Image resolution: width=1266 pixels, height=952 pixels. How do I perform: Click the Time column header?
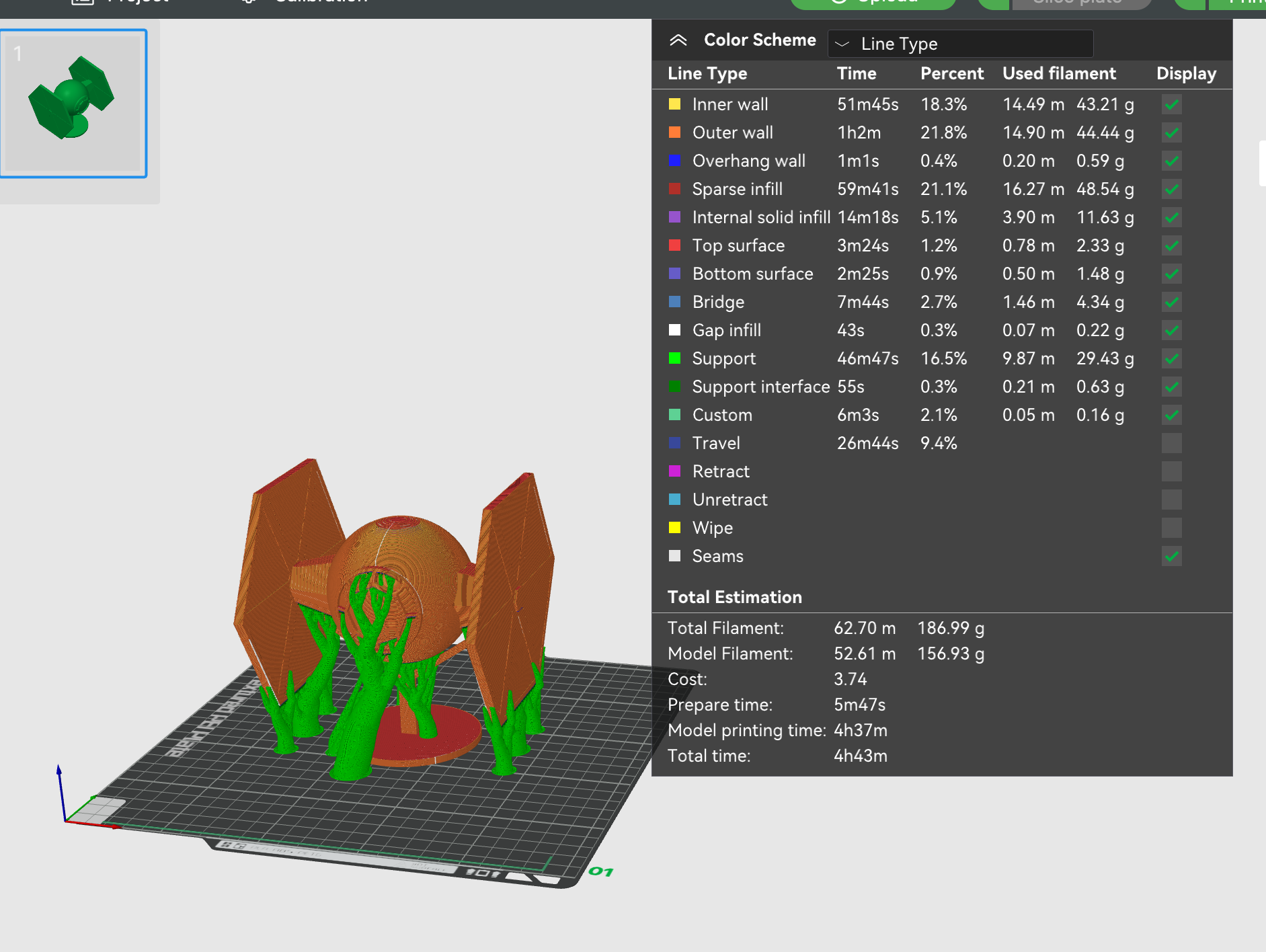click(x=857, y=74)
